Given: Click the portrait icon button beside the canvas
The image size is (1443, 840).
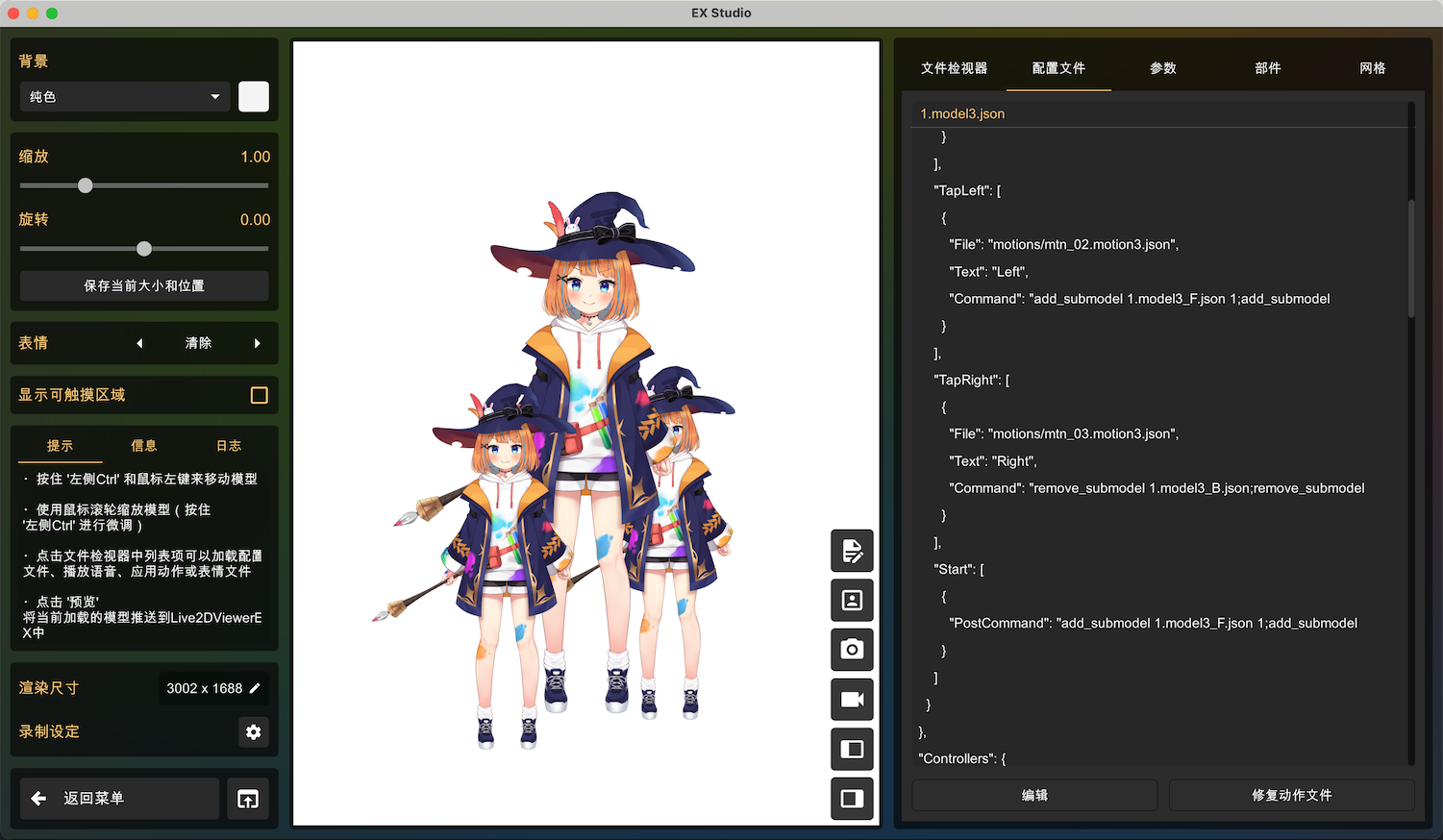Looking at the screenshot, I should (x=852, y=601).
